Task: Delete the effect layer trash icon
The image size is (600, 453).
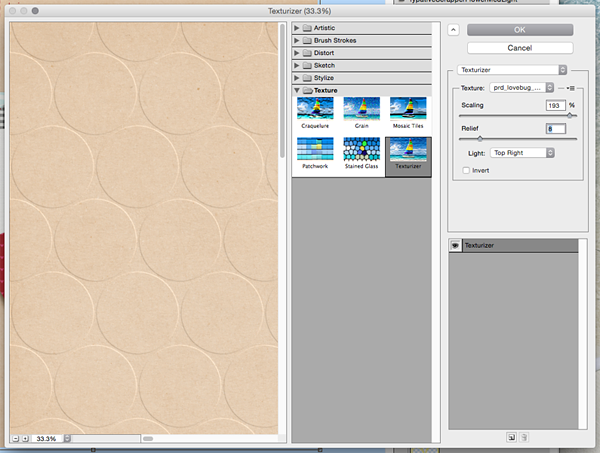Action: click(x=524, y=437)
